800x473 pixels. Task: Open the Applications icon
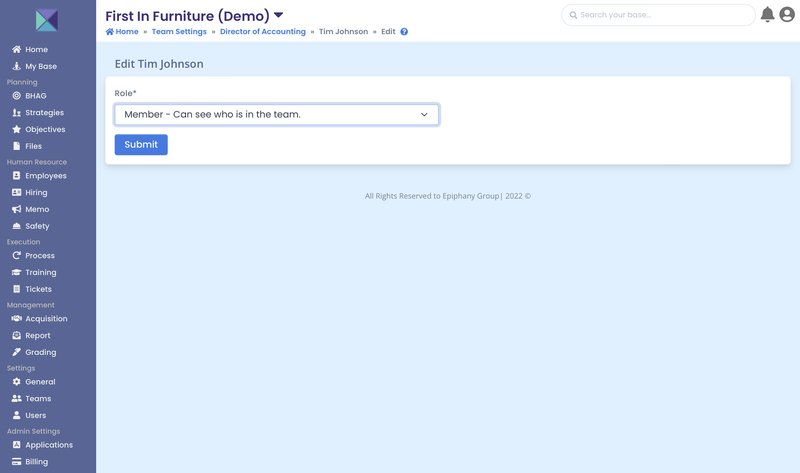[x=16, y=444]
